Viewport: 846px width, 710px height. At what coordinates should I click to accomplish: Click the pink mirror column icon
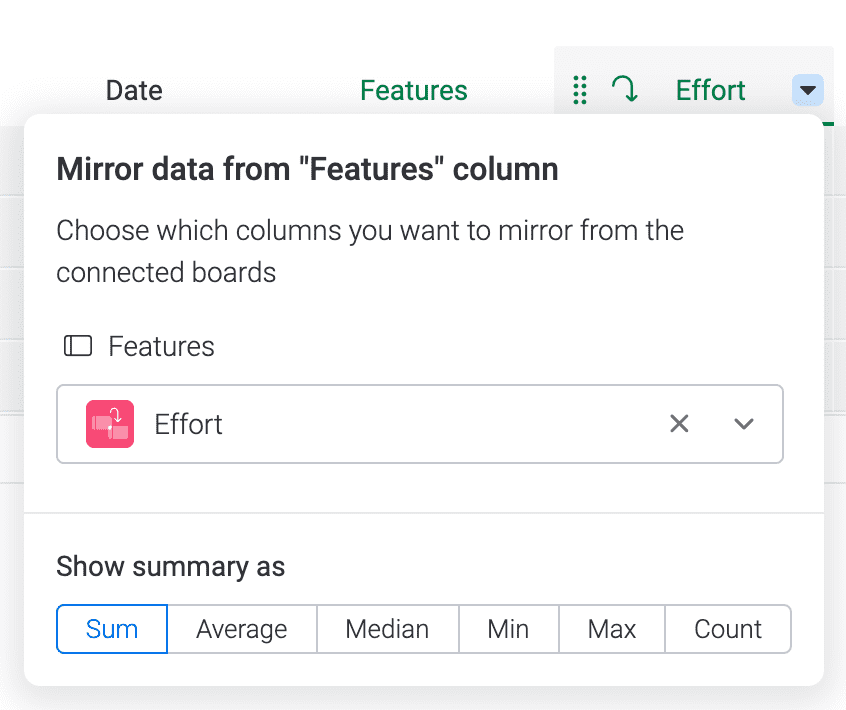pyautogui.click(x=110, y=424)
